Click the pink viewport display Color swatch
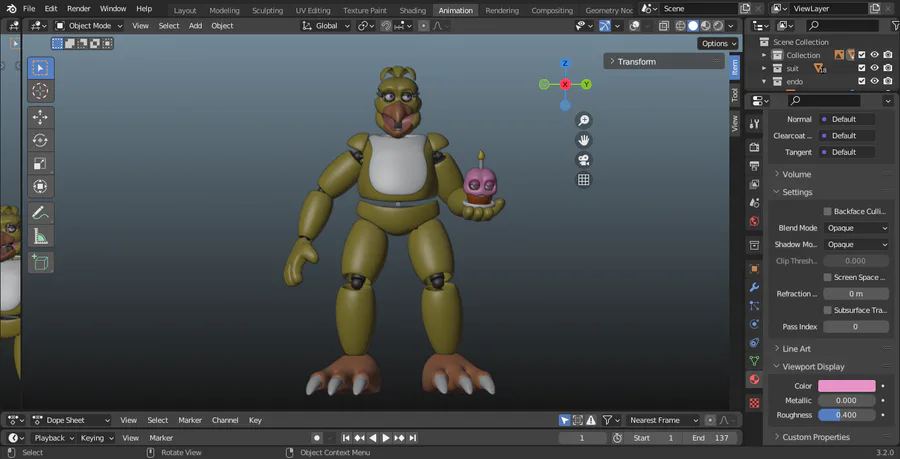 point(847,386)
